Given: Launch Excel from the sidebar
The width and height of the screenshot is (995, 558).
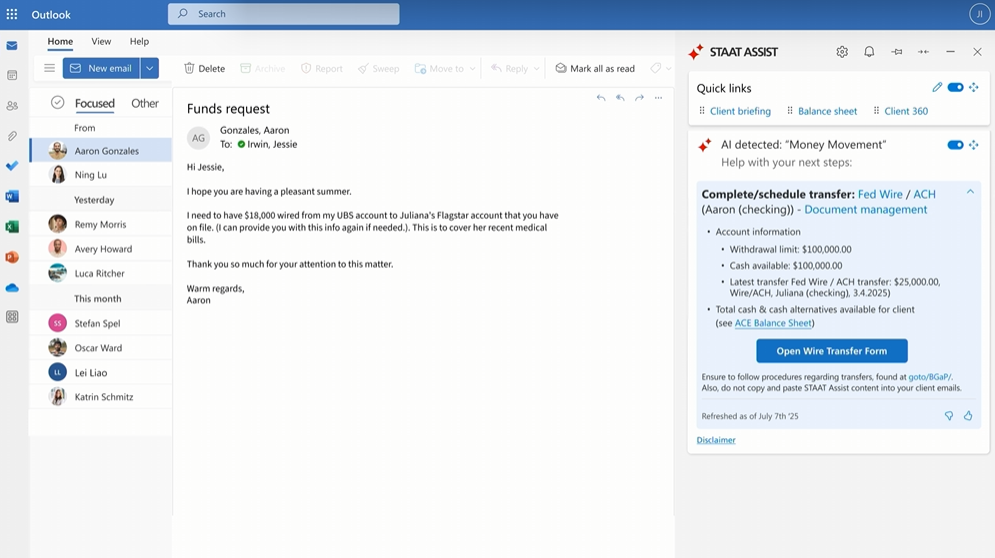Looking at the screenshot, I should [x=12, y=227].
